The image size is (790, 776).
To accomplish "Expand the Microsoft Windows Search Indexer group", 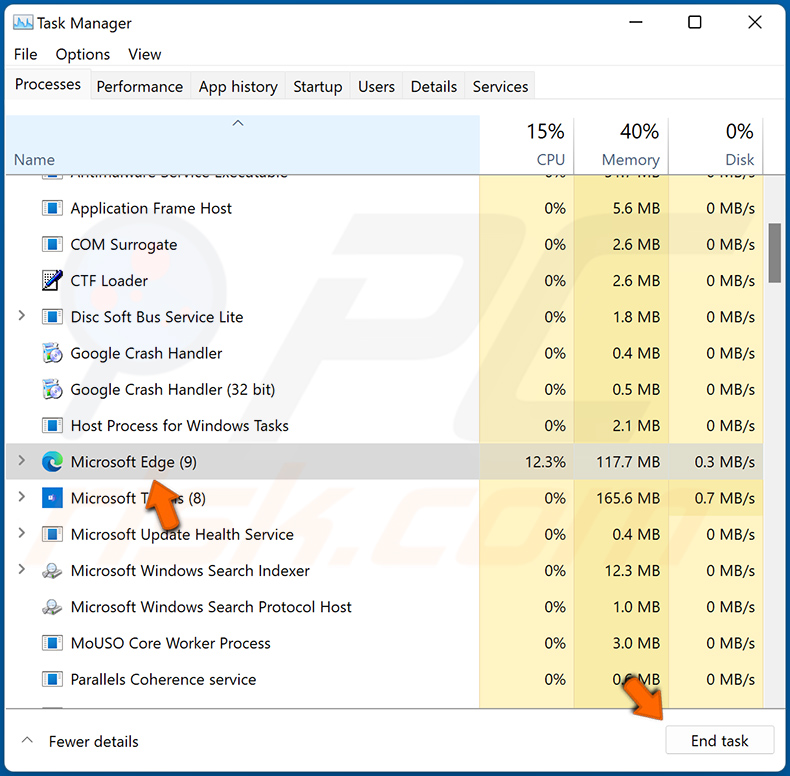I will click(22, 569).
